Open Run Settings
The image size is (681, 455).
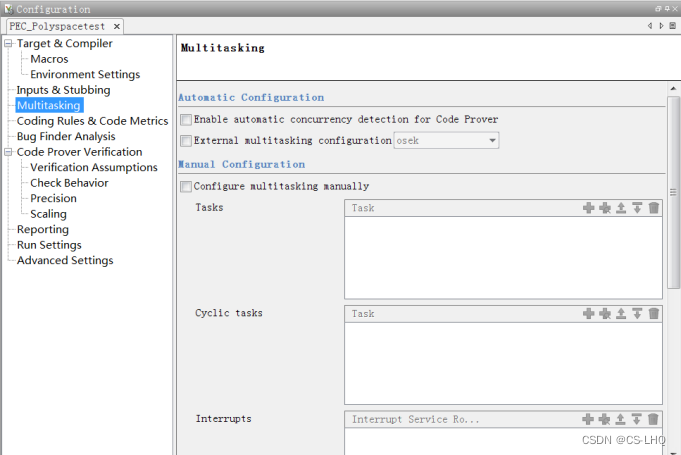coord(49,245)
